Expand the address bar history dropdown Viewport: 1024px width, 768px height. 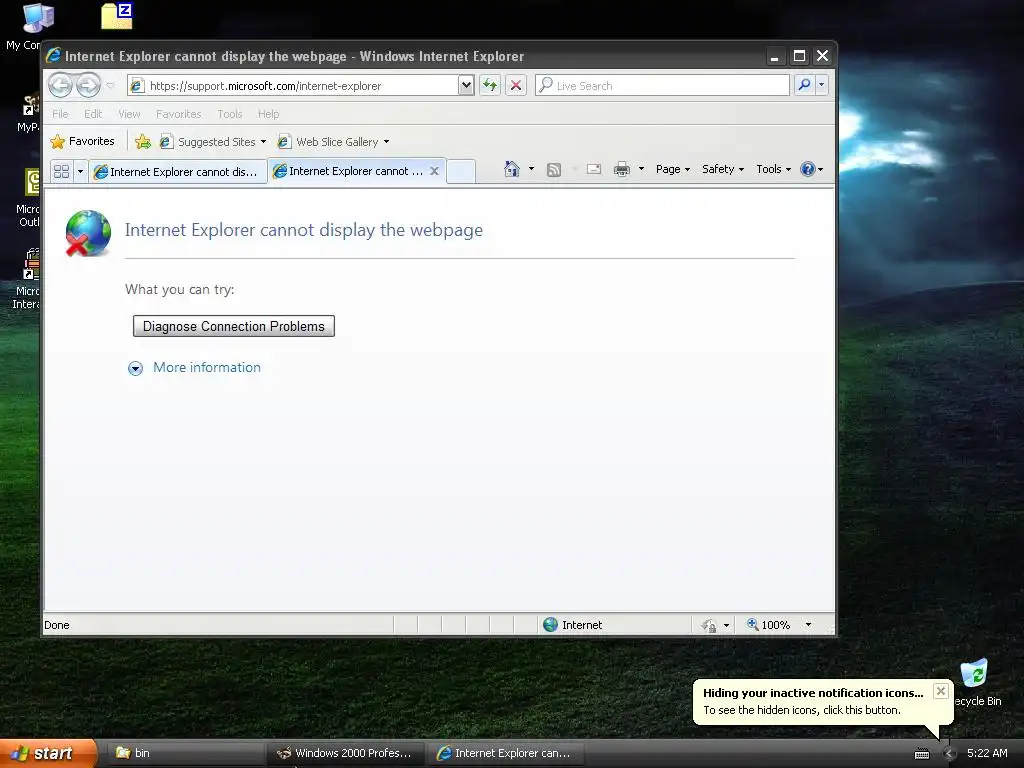(x=466, y=86)
